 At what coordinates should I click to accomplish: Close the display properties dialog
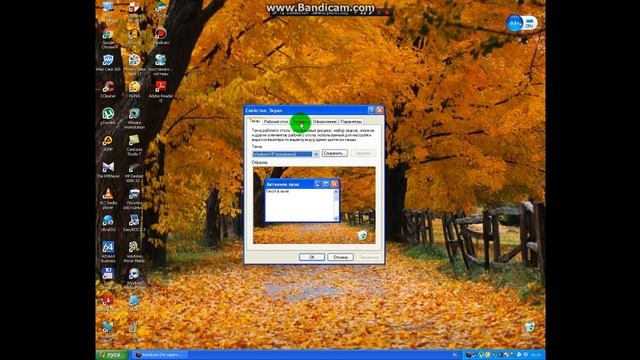pos(380,110)
